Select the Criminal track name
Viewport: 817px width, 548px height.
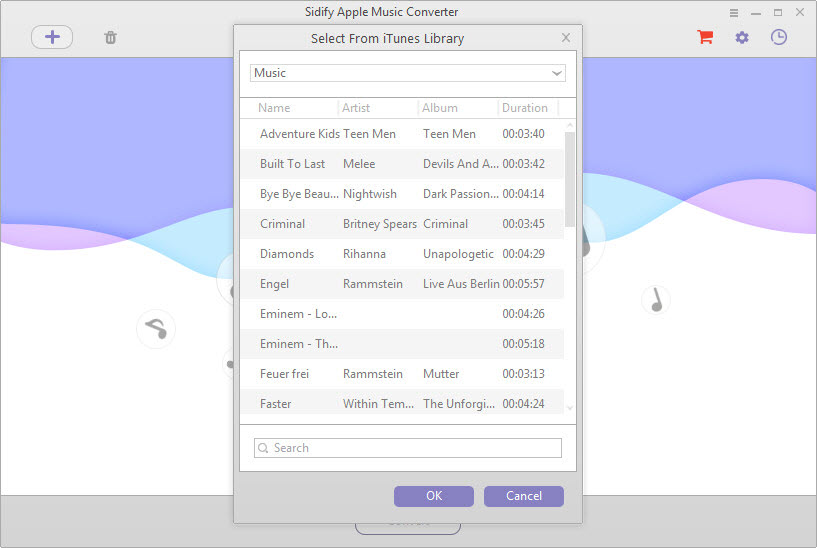[282, 224]
